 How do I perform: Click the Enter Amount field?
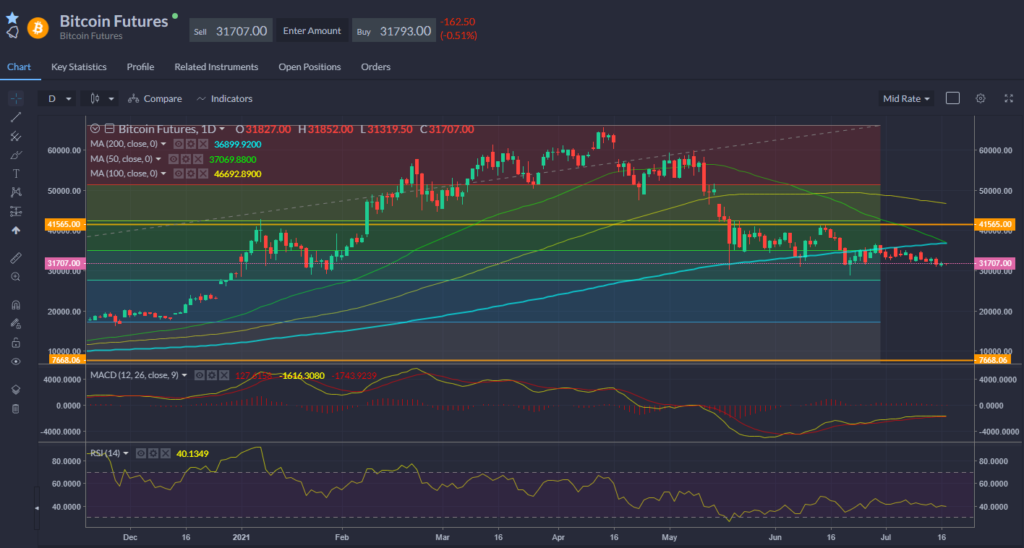pyautogui.click(x=312, y=31)
